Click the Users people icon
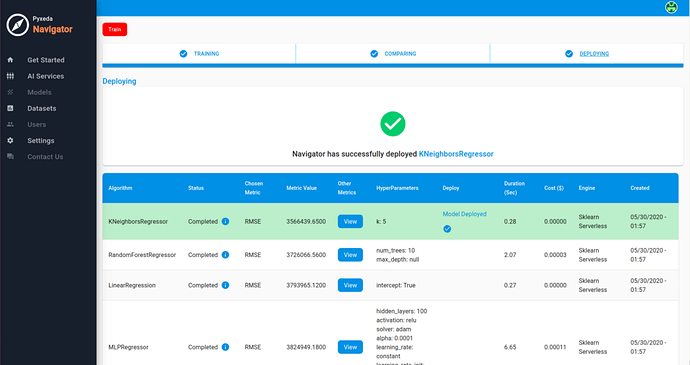Screen dimensions: 690x365 [10, 125]
